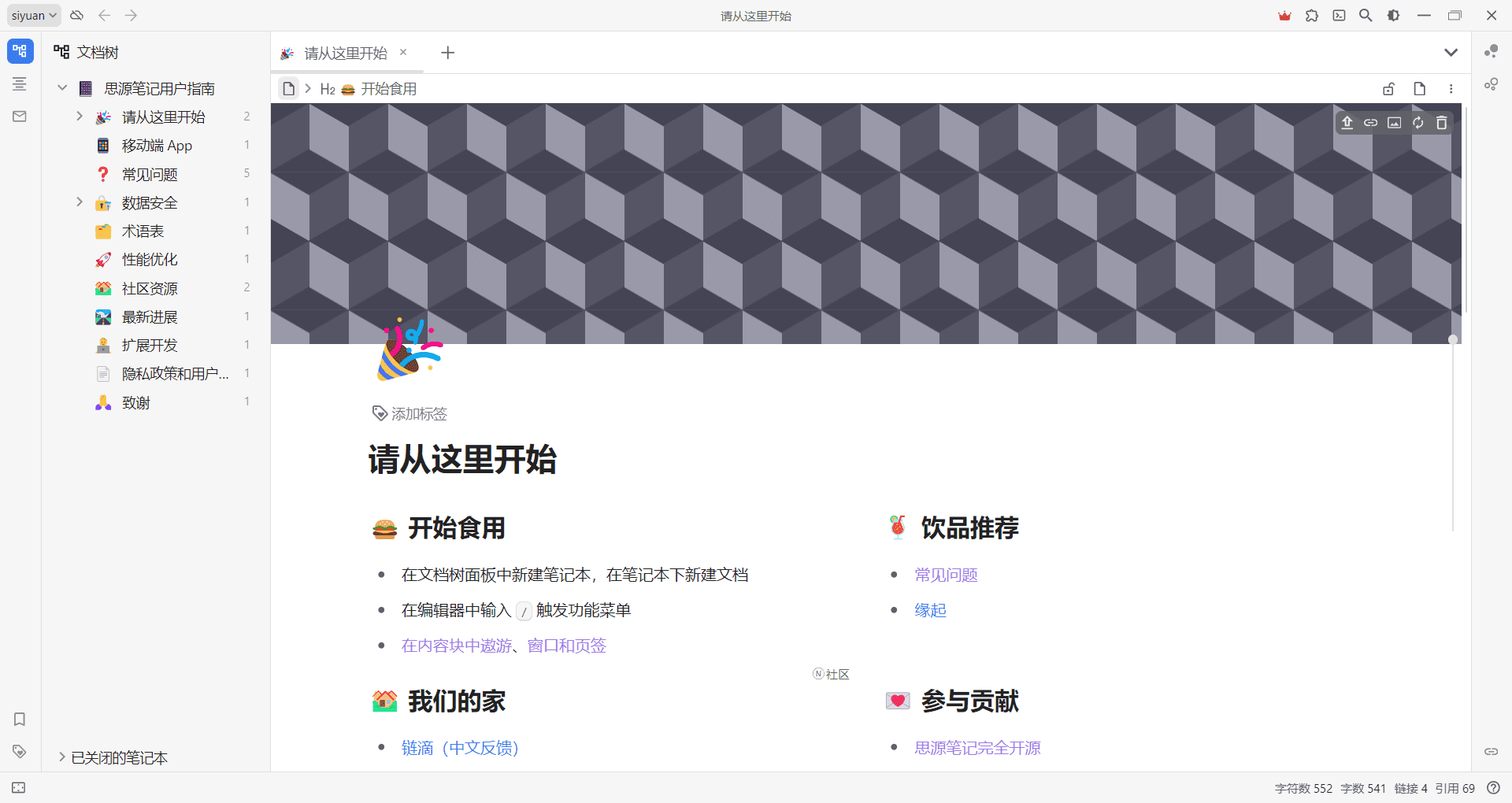Open 常见问题 in the document tree

(x=150, y=174)
